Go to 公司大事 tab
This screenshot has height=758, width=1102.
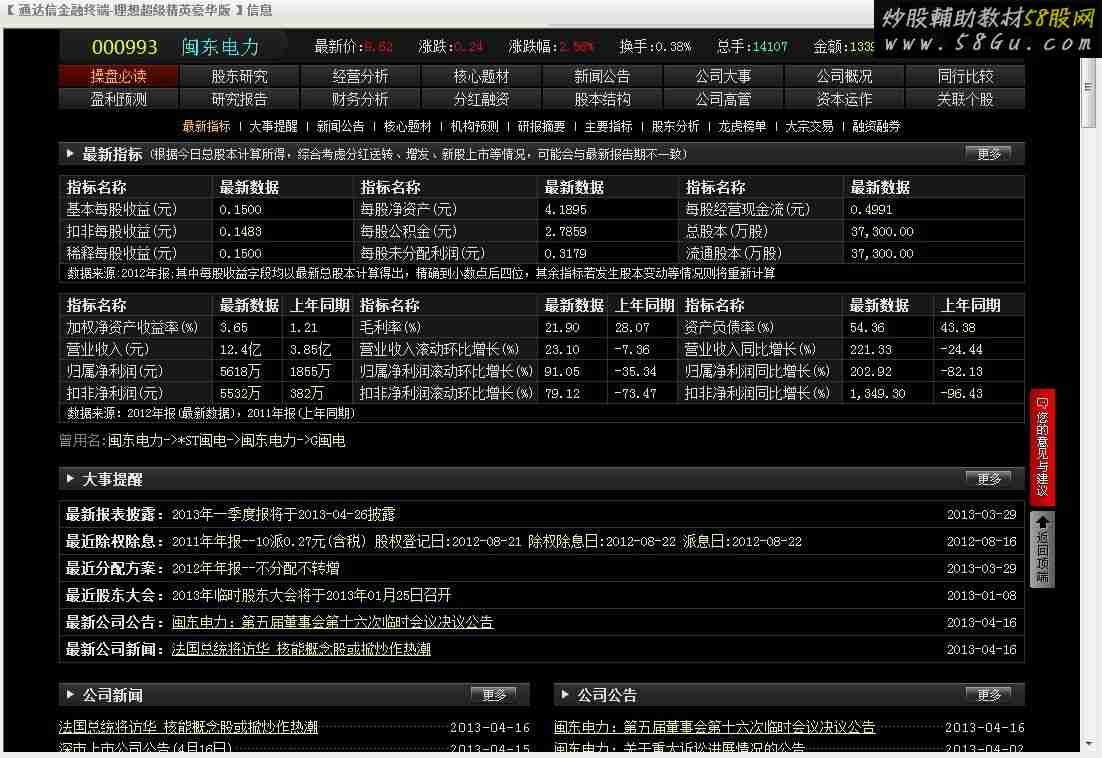pyautogui.click(x=723, y=76)
